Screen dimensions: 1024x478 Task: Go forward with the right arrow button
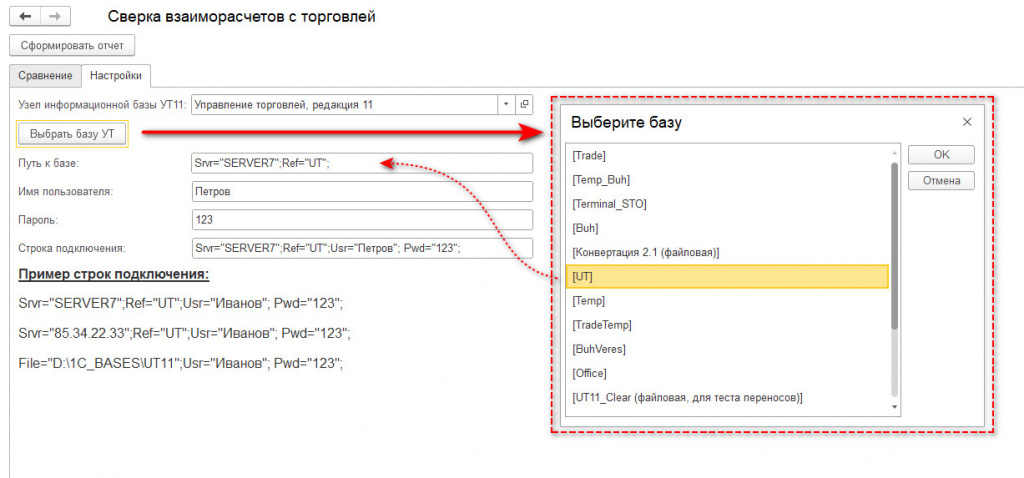point(56,16)
